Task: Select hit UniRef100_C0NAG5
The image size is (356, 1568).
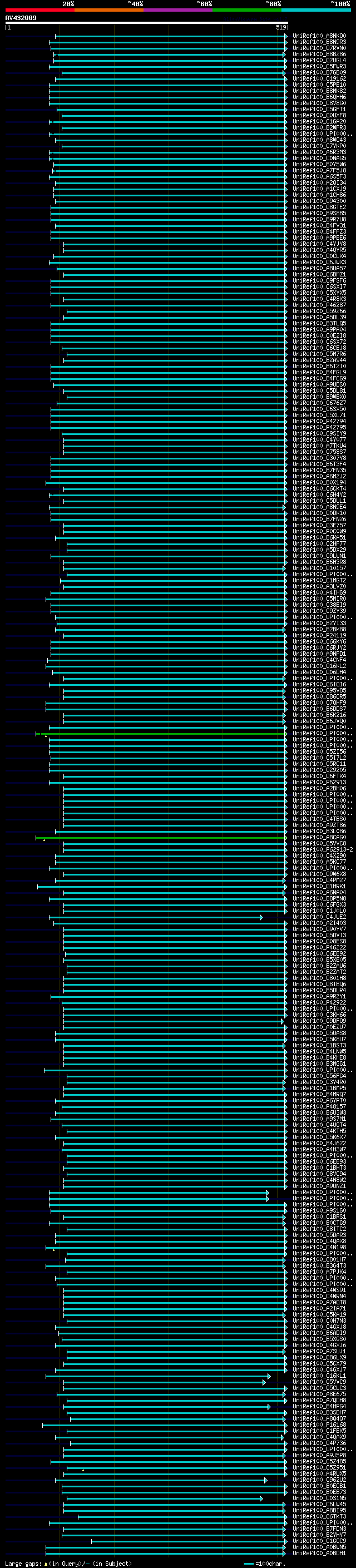Action: pos(319,159)
